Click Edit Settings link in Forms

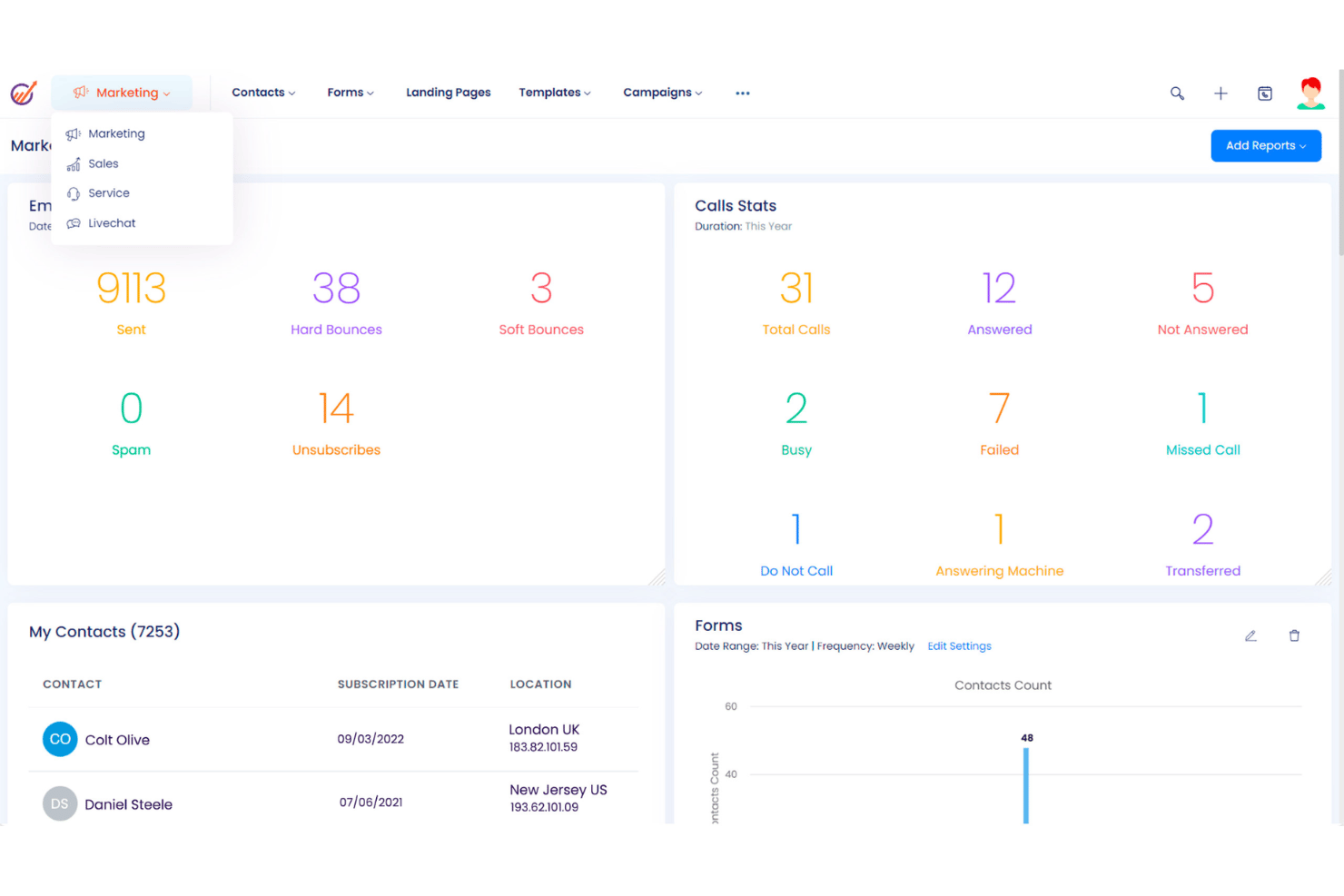(959, 646)
